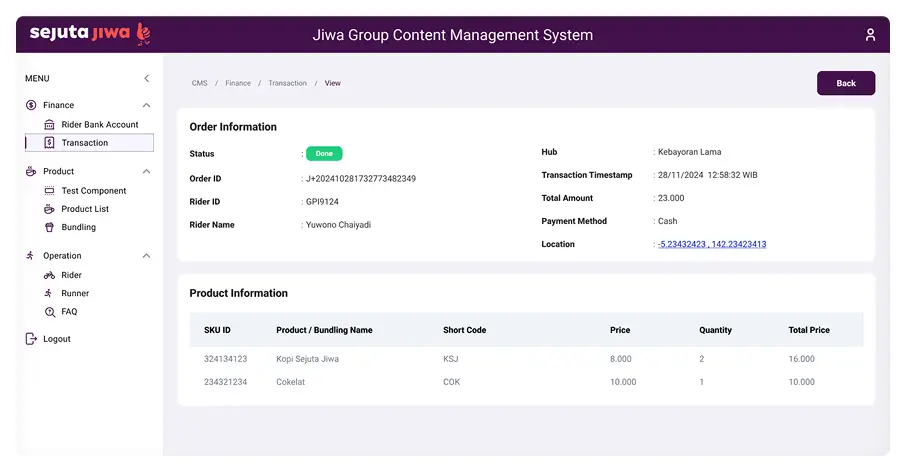Collapse the Product menu section
The width and height of the screenshot is (906, 472).
(x=147, y=172)
